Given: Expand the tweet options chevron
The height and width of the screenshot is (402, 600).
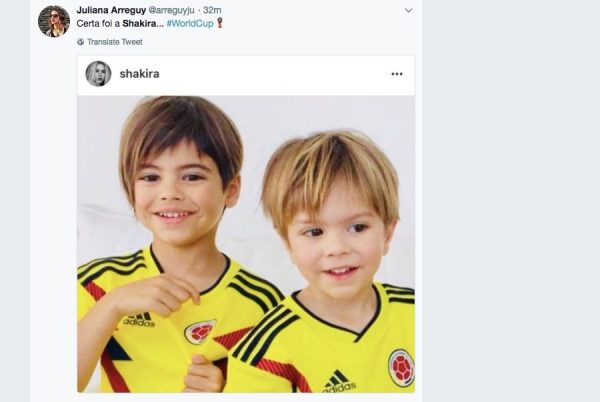Looking at the screenshot, I should (x=408, y=11).
